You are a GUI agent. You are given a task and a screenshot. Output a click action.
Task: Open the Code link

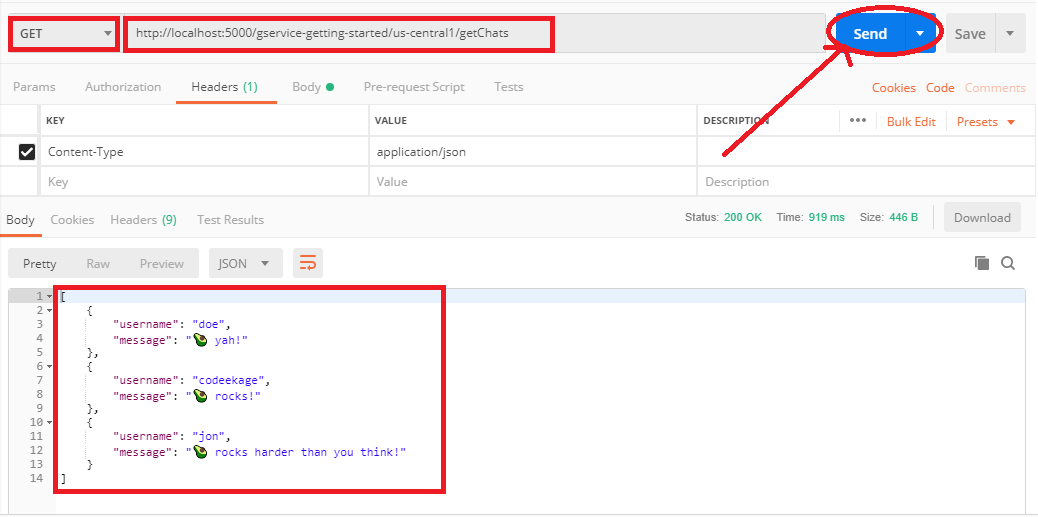tap(940, 88)
